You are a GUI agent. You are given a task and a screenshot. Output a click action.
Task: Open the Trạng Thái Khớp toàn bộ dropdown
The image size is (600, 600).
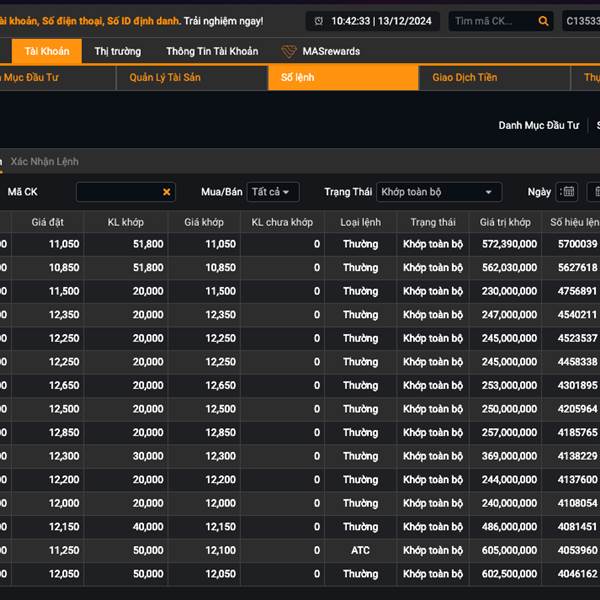click(439, 192)
